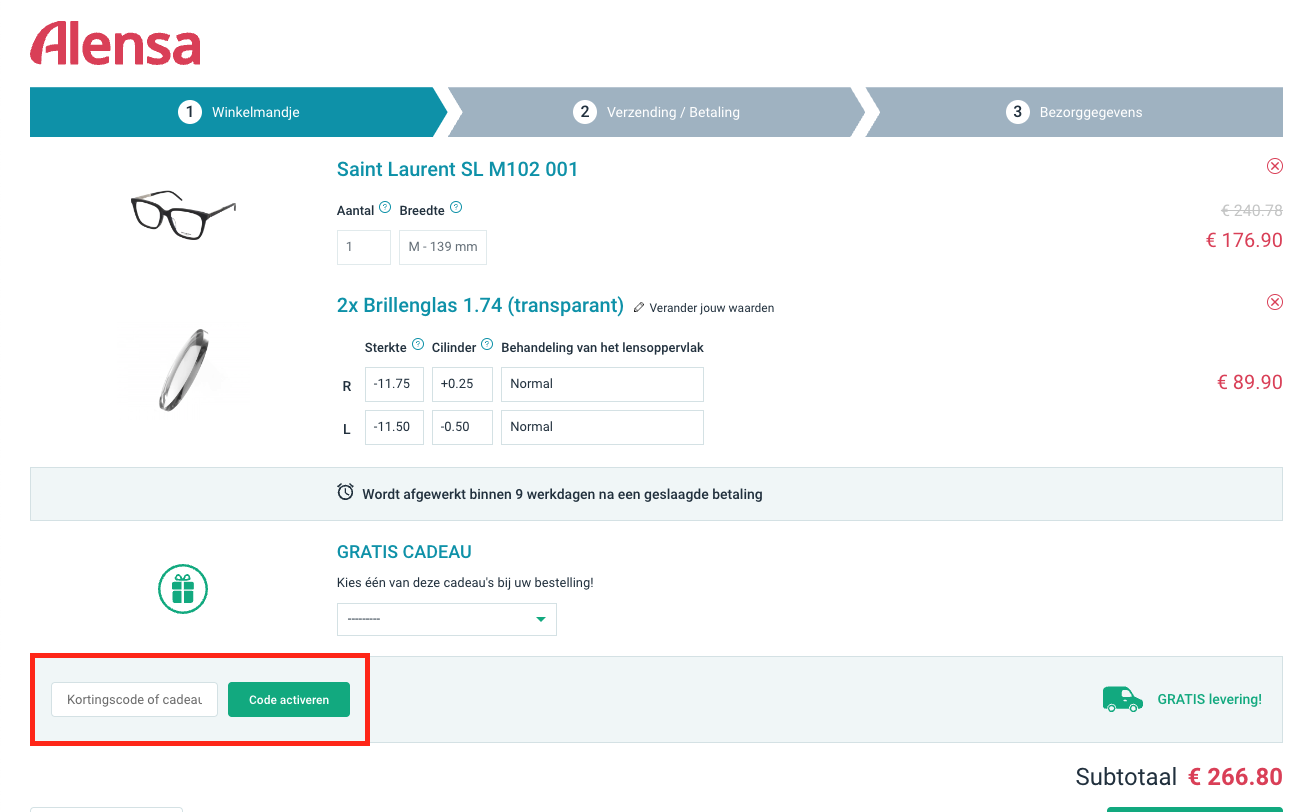Go to Winkelmandje step

(239, 112)
